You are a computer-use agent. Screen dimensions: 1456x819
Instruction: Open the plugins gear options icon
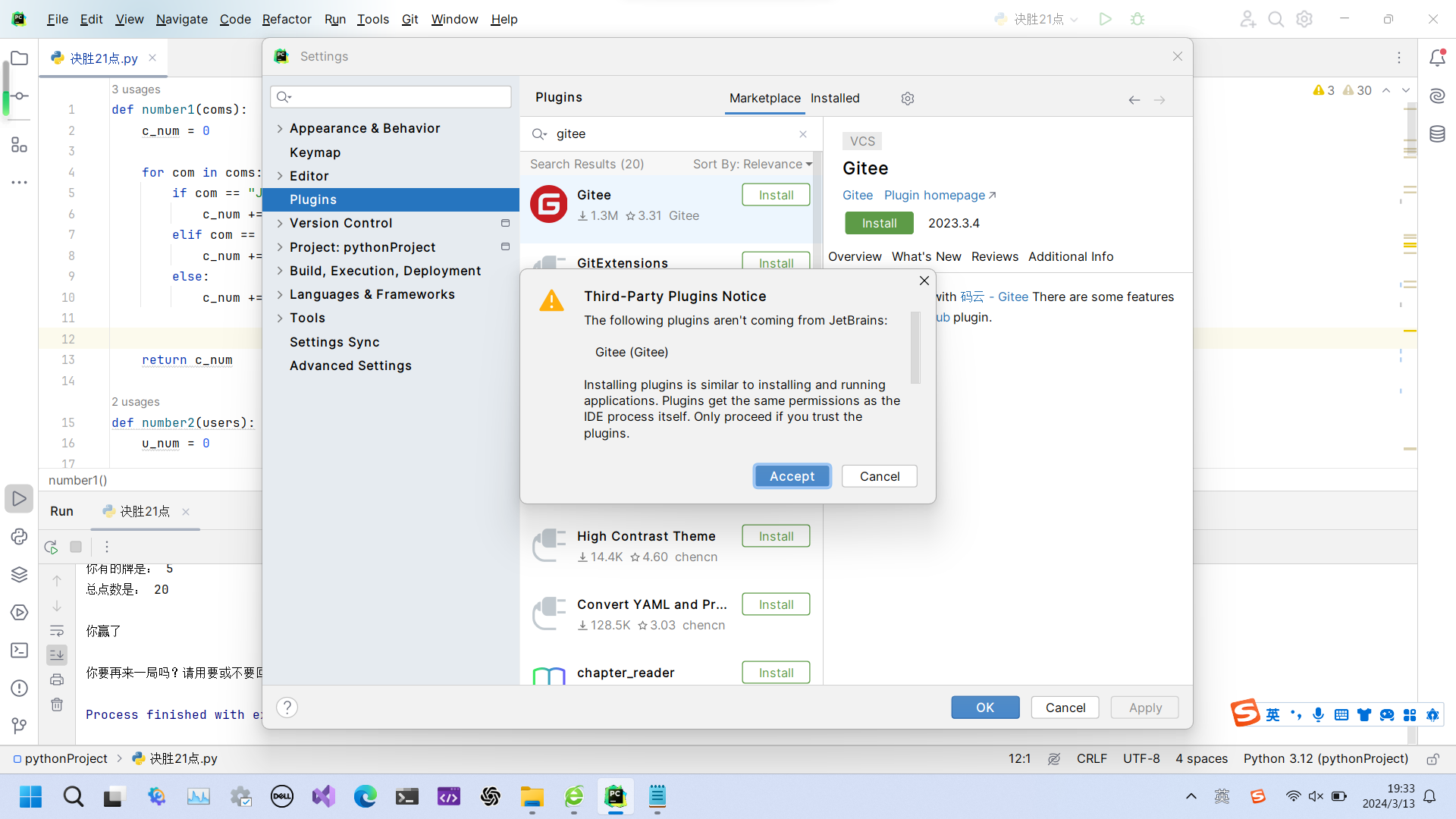pyautogui.click(x=908, y=99)
